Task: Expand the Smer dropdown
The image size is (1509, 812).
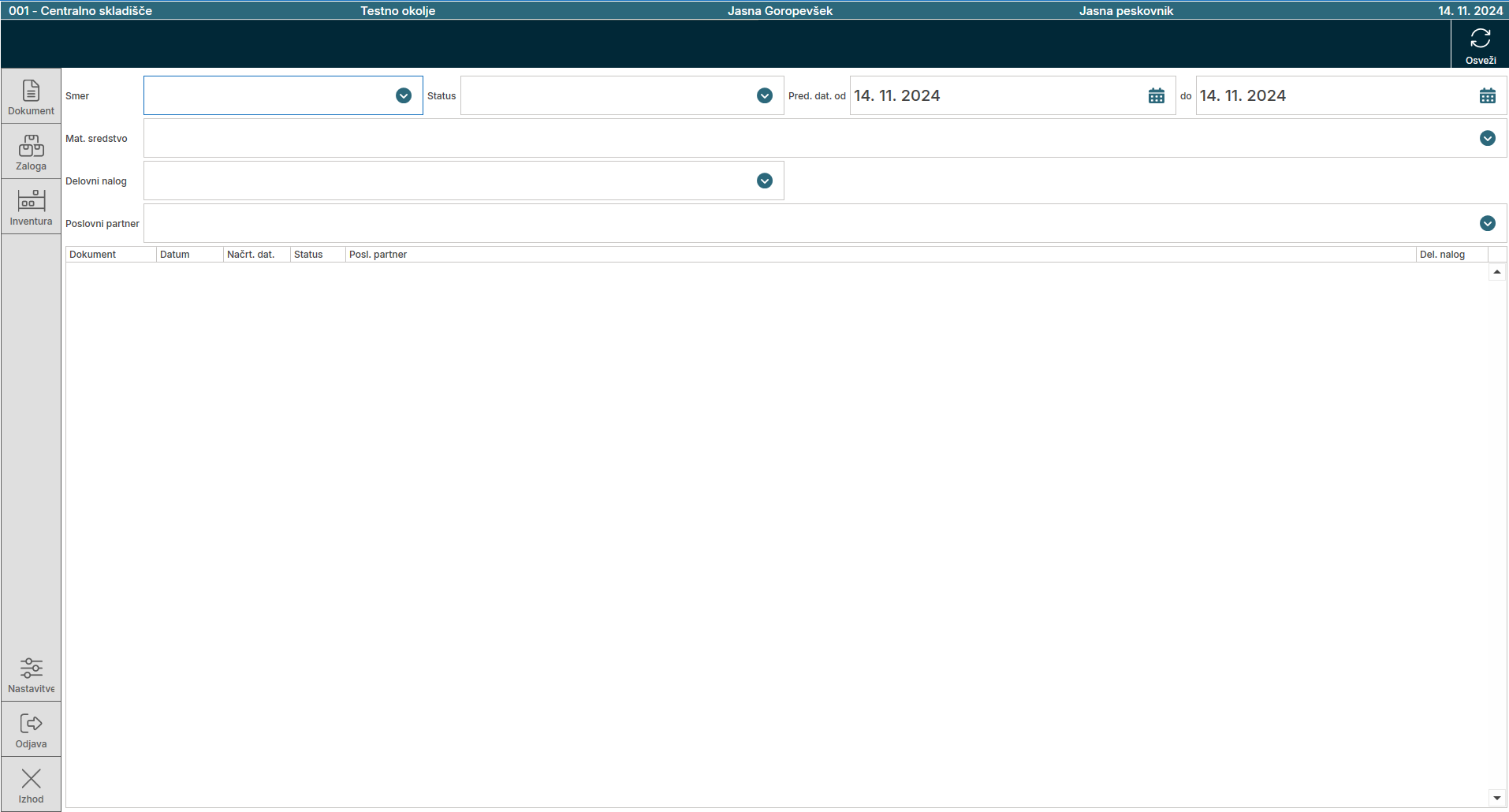Action: pyautogui.click(x=403, y=95)
